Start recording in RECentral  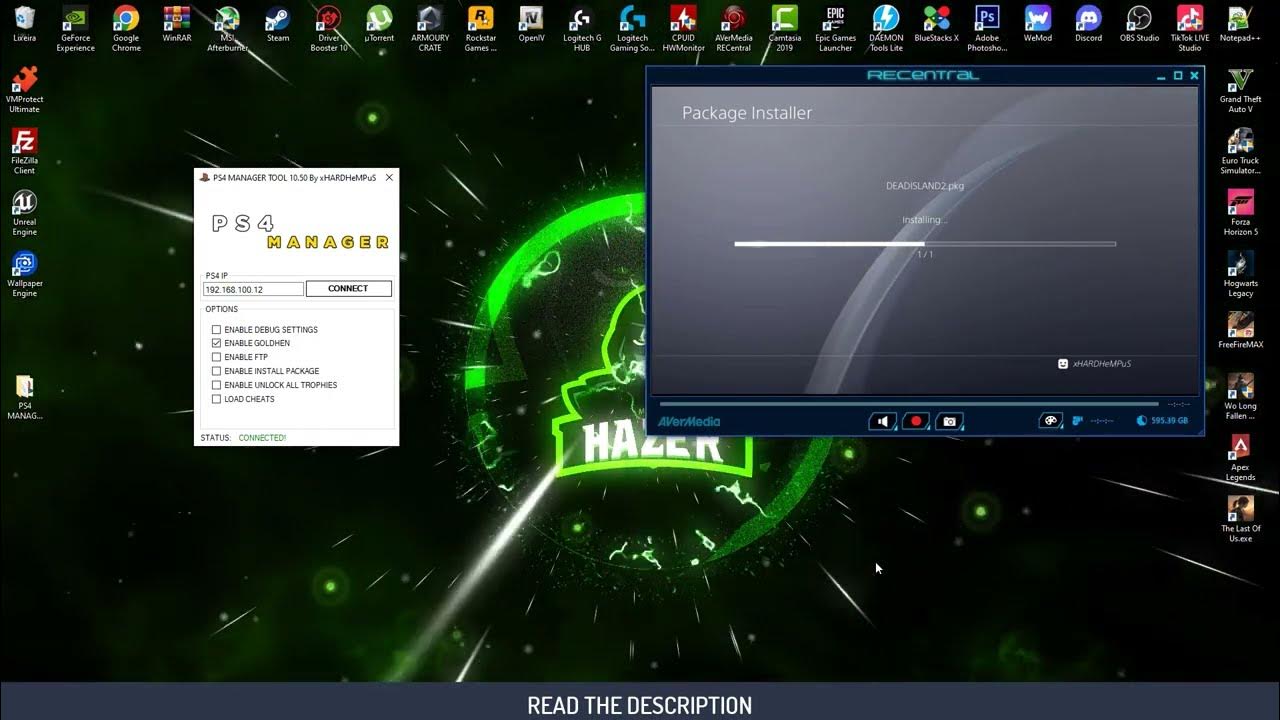[916, 421]
